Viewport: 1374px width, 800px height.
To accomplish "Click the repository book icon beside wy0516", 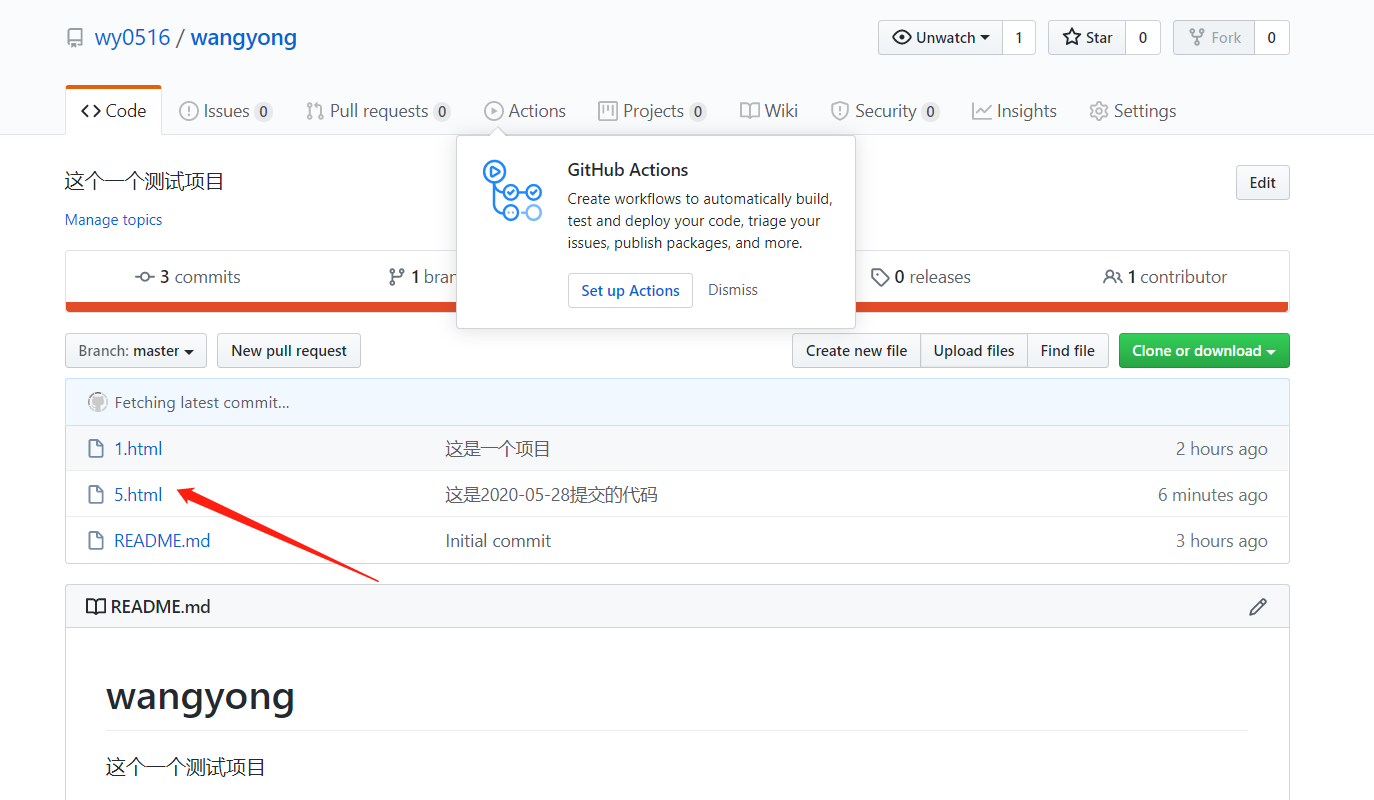I will point(75,38).
